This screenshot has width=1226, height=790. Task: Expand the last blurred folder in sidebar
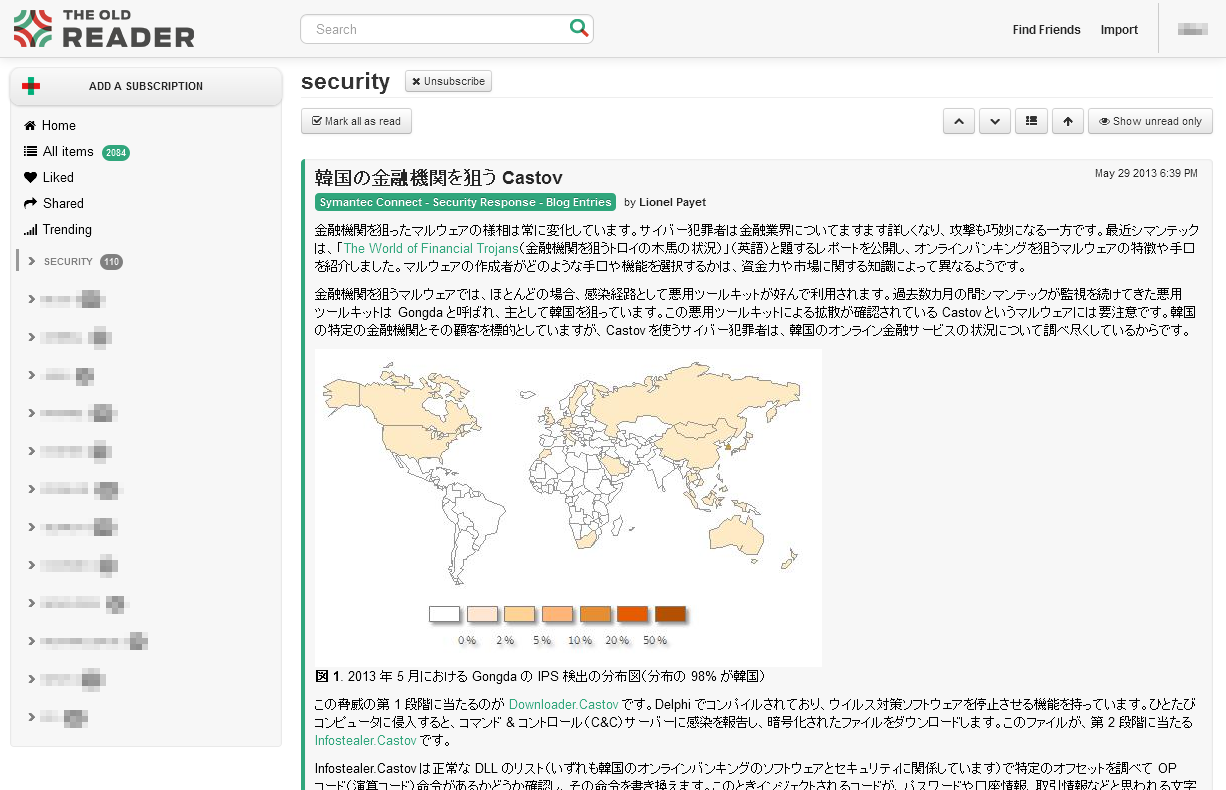click(32, 717)
